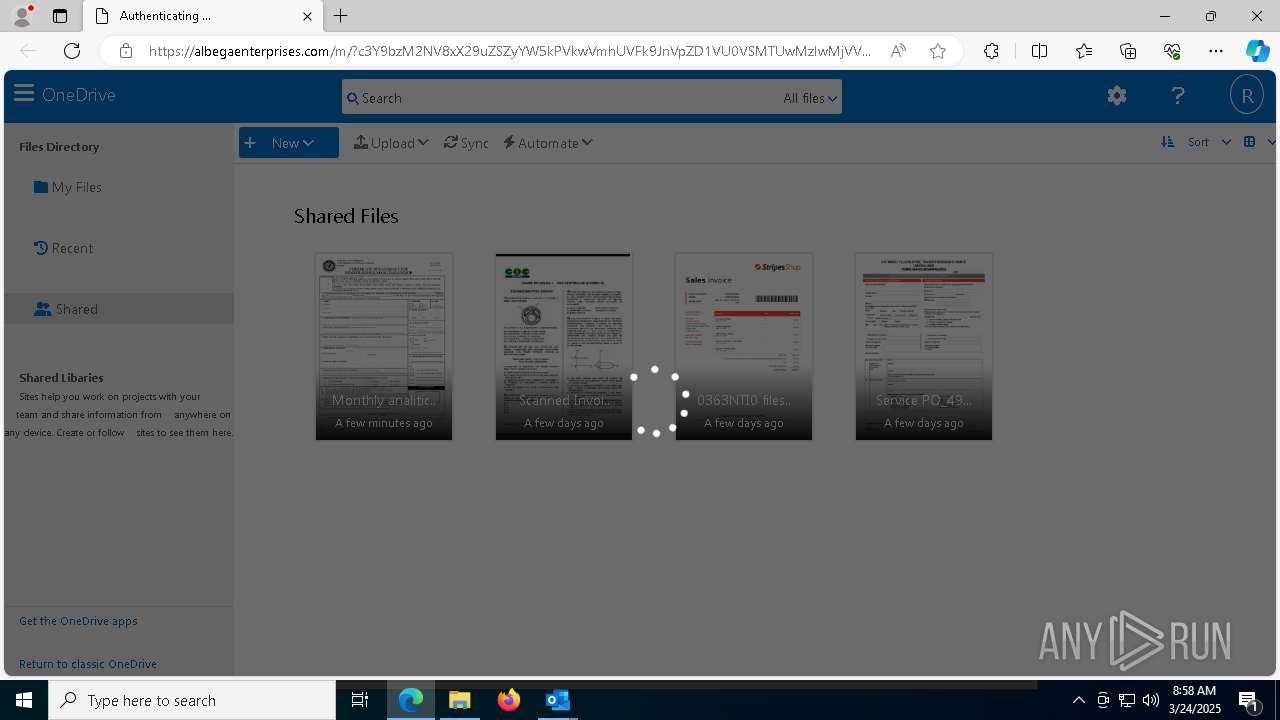Click the OneDrive header title

click(x=79, y=95)
